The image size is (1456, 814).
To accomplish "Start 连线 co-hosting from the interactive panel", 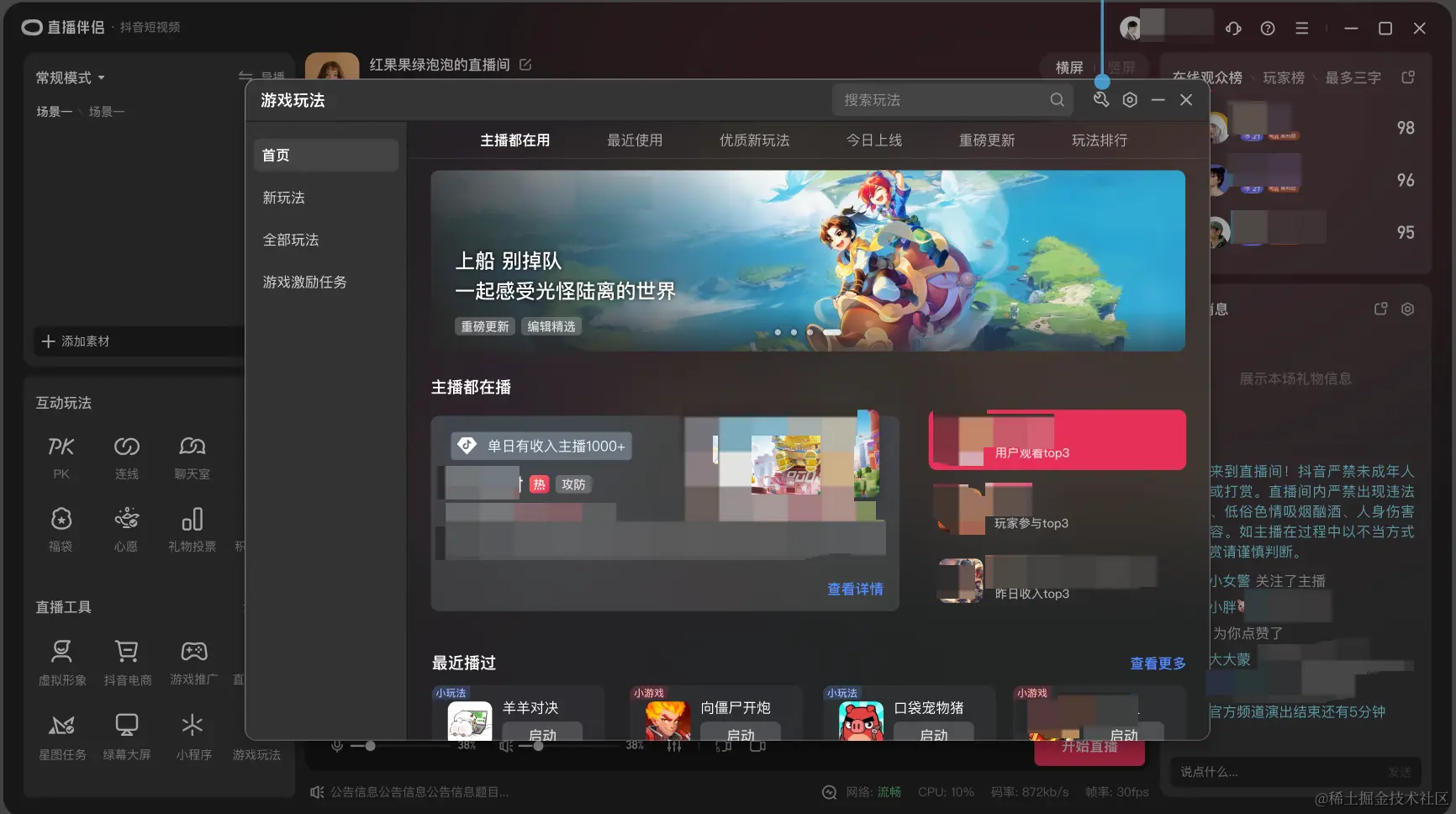I will click(126, 447).
